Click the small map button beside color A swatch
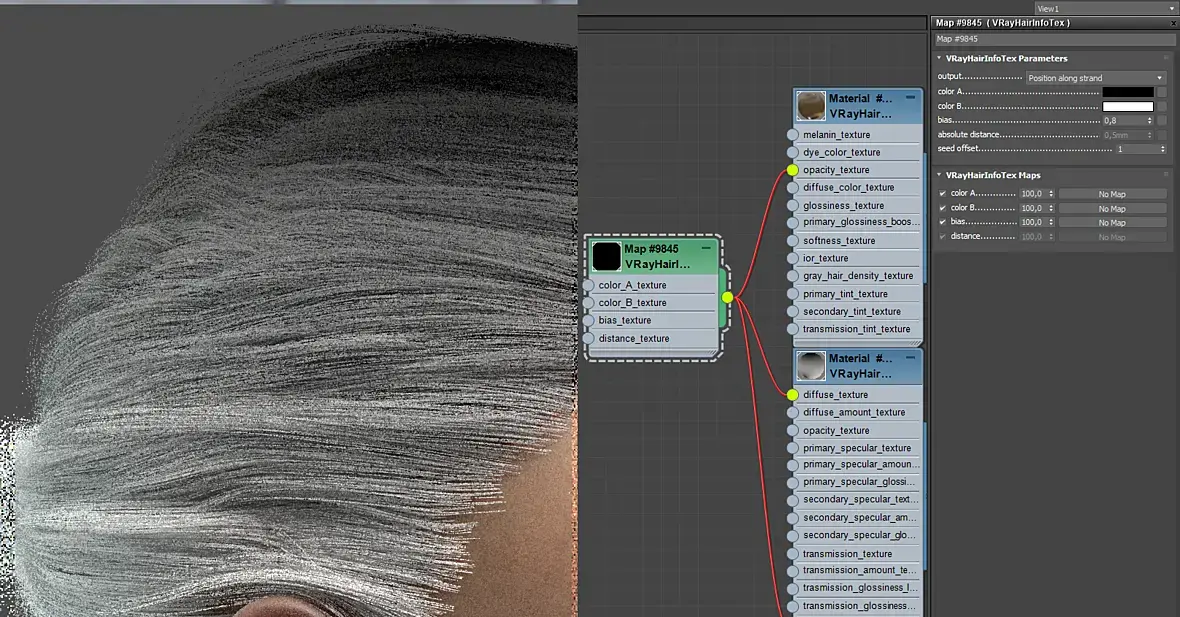The width and height of the screenshot is (1180, 617). tap(1162, 92)
